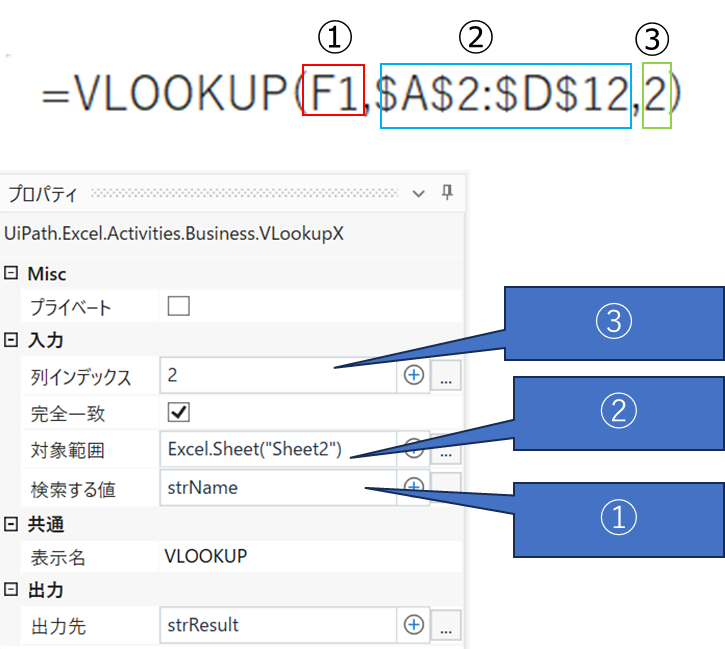Toggle the プライベート checkbox

coord(178,306)
